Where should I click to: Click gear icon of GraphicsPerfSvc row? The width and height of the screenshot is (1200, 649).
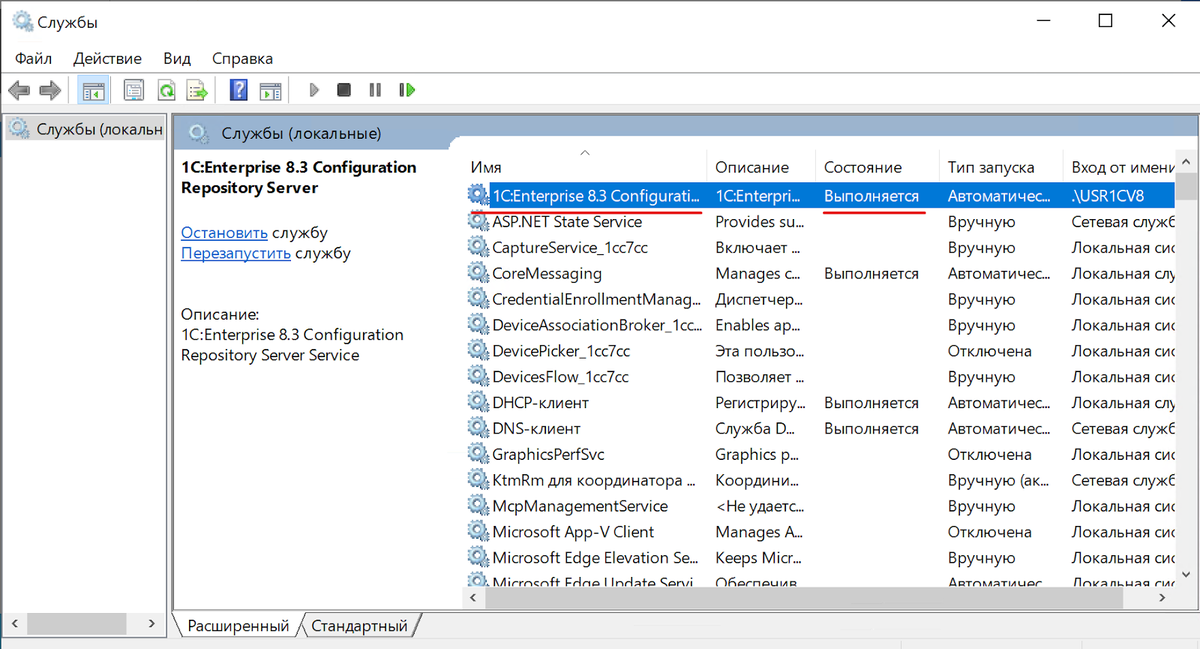pyautogui.click(x=478, y=455)
